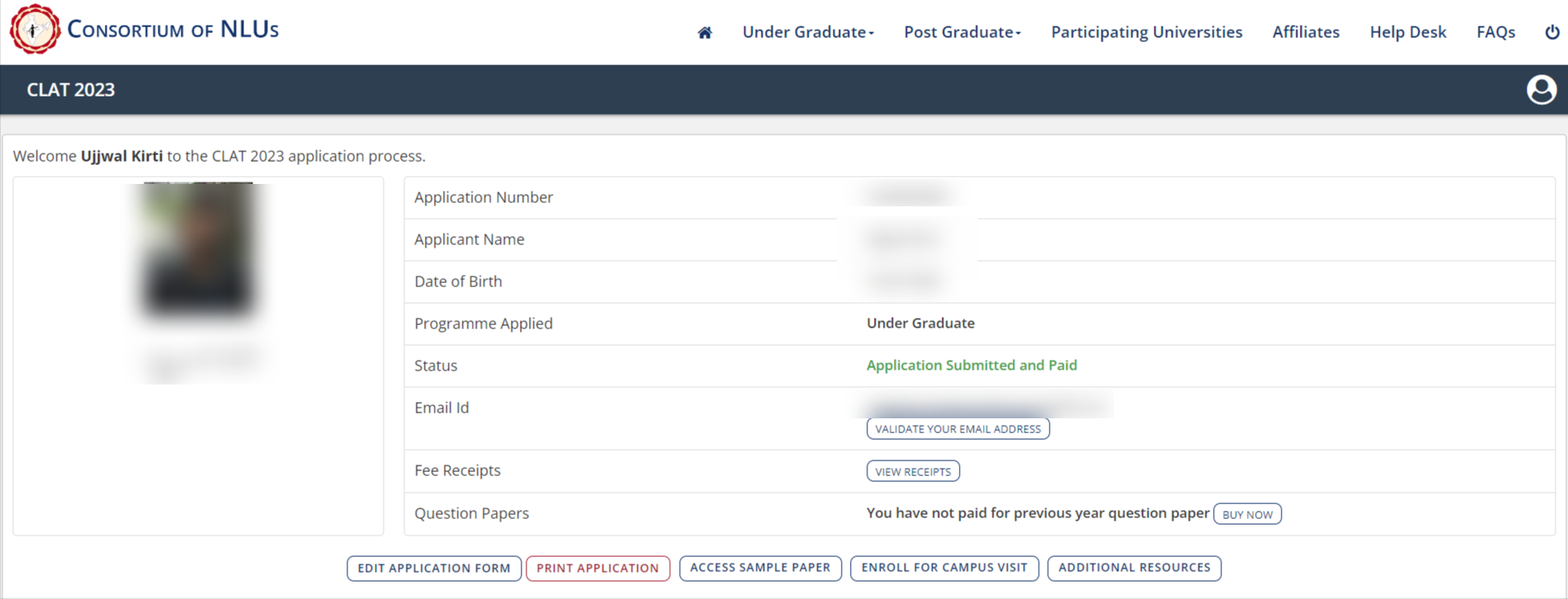Click the home icon in navigation
Image resolution: width=1568 pixels, height=599 pixels.
pyautogui.click(x=705, y=33)
